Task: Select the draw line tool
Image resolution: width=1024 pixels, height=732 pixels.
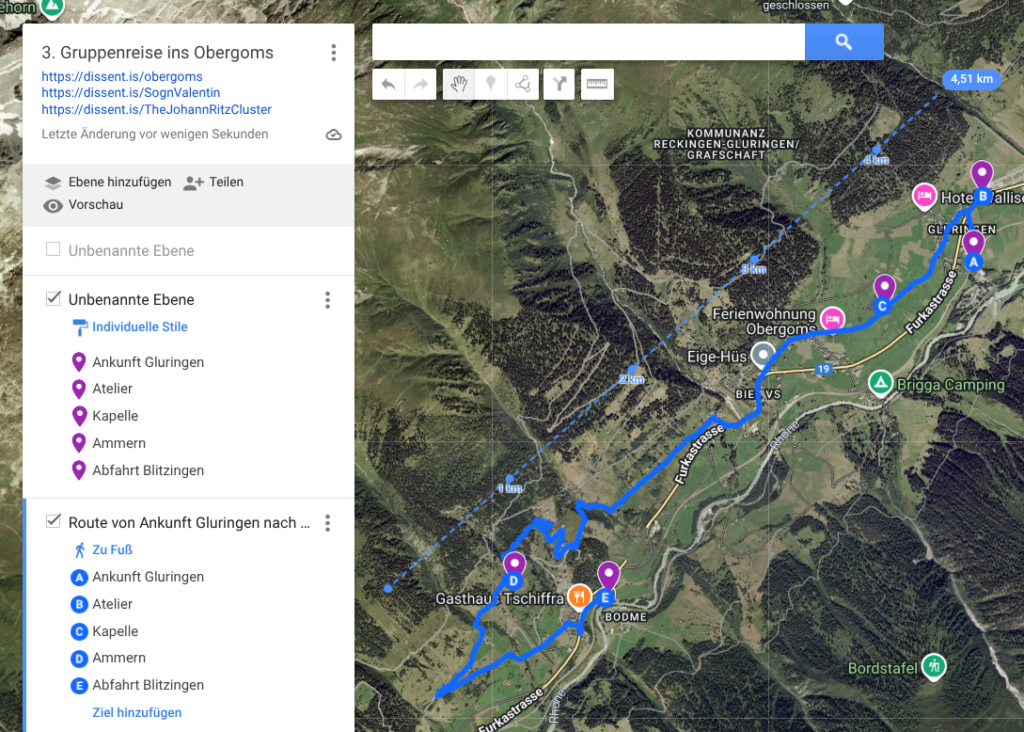Action: pos(522,85)
